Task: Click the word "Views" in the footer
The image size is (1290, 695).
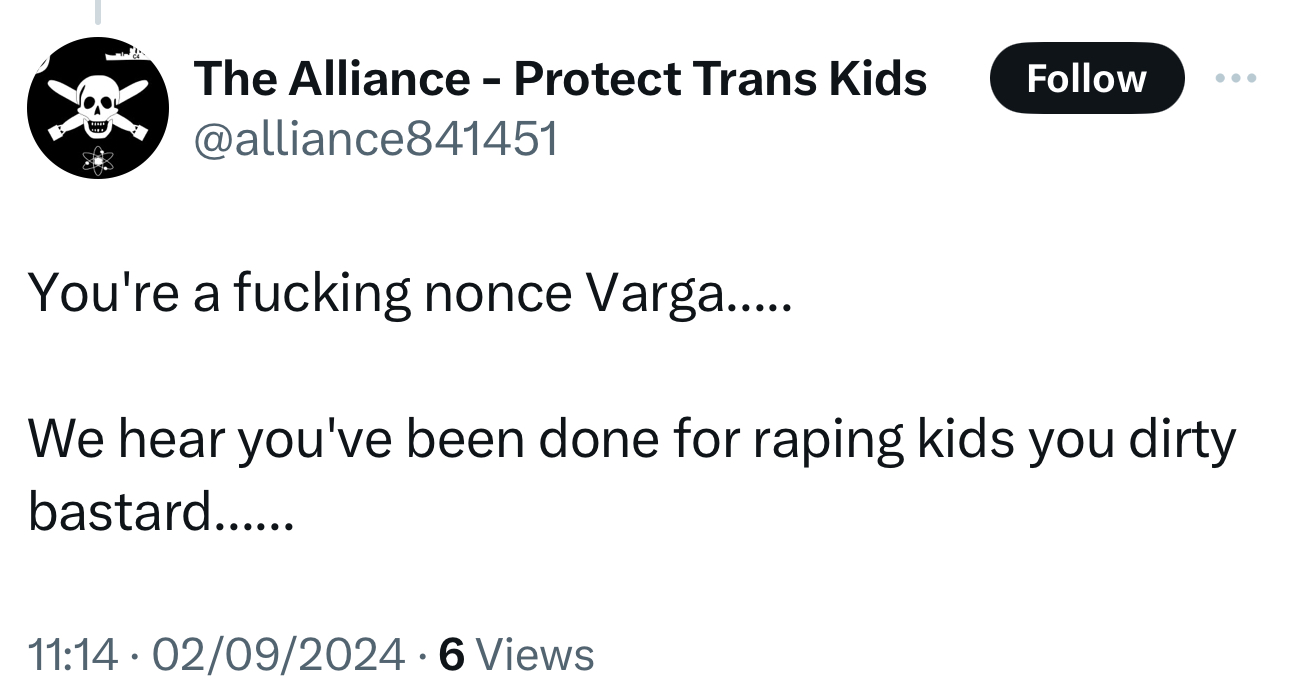Action: click(x=536, y=655)
